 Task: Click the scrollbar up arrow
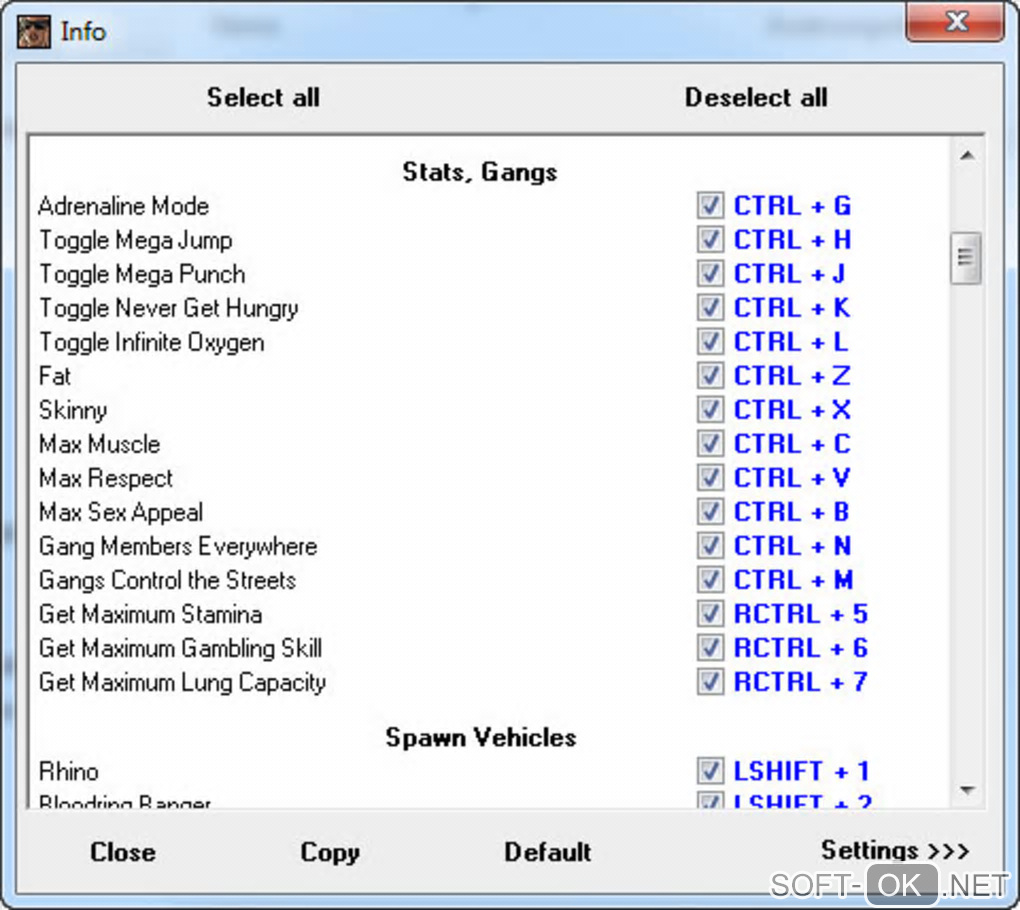tap(966, 156)
